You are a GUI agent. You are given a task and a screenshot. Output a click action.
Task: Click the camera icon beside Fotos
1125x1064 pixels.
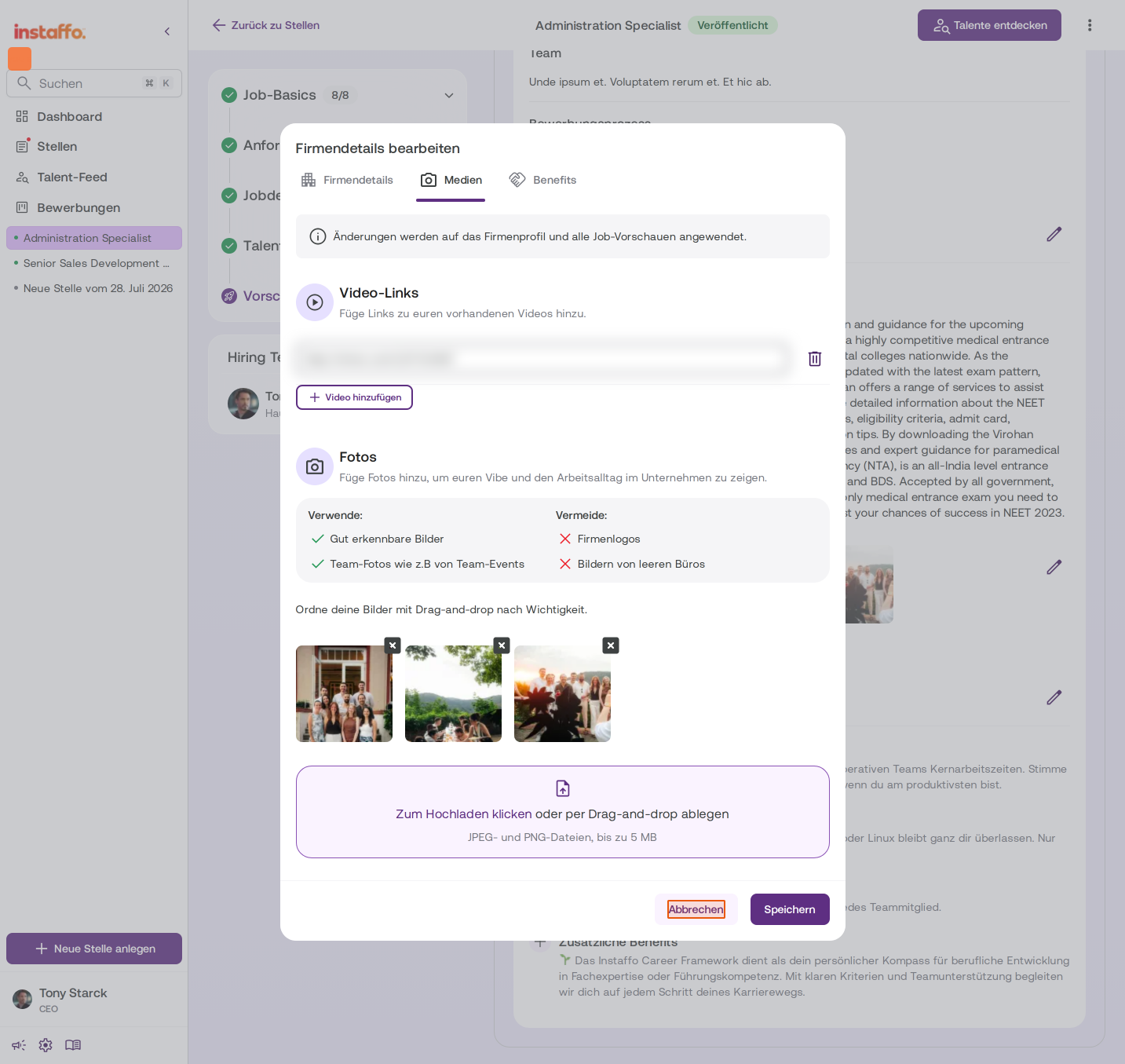click(x=315, y=466)
